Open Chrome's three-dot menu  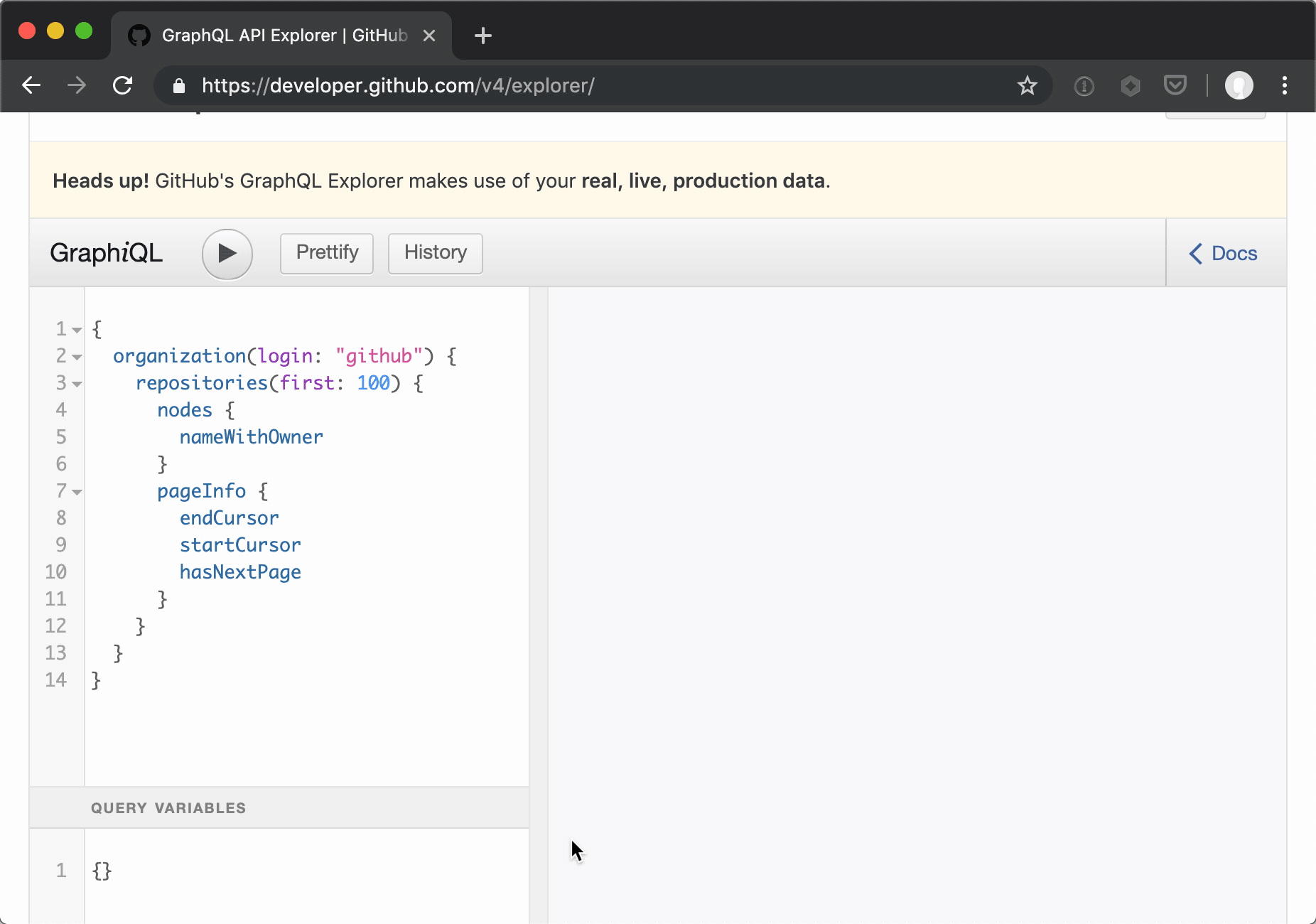(x=1284, y=85)
